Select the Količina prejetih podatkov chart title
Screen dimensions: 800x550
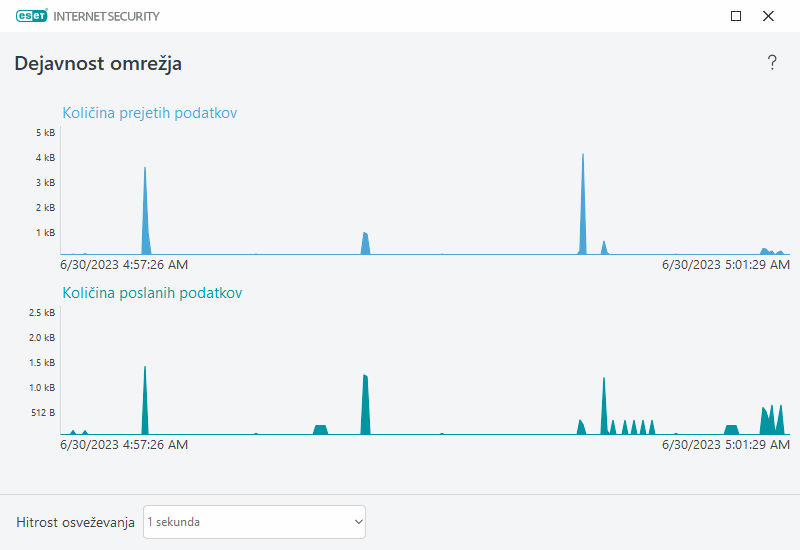click(x=149, y=113)
